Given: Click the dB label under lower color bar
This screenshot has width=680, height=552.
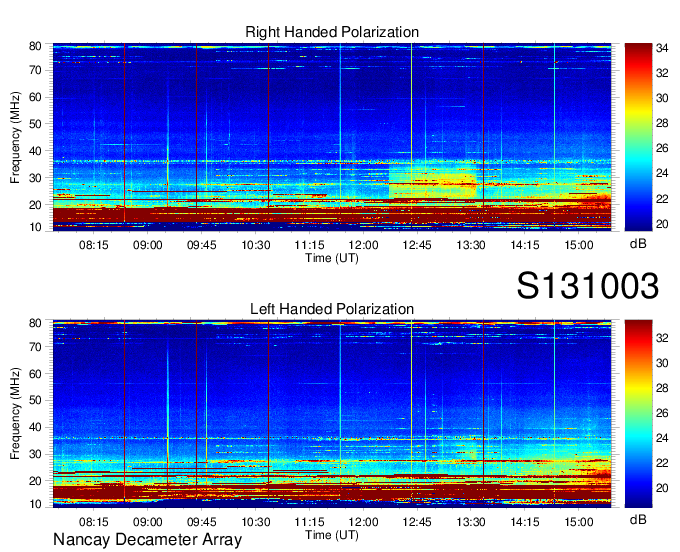Looking at the screenshot, I should (638, 519).
